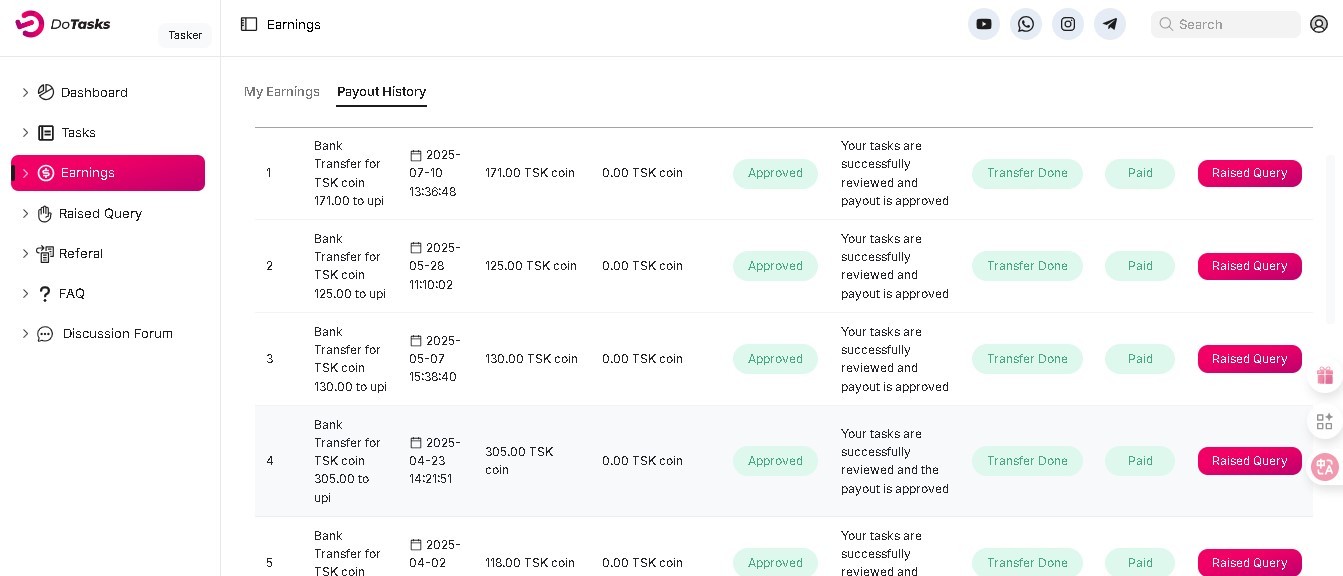This screenshot has height=576, width=1343.
Task: Click Raised Query button for 171.00 payout
Action: point(1249,173)
